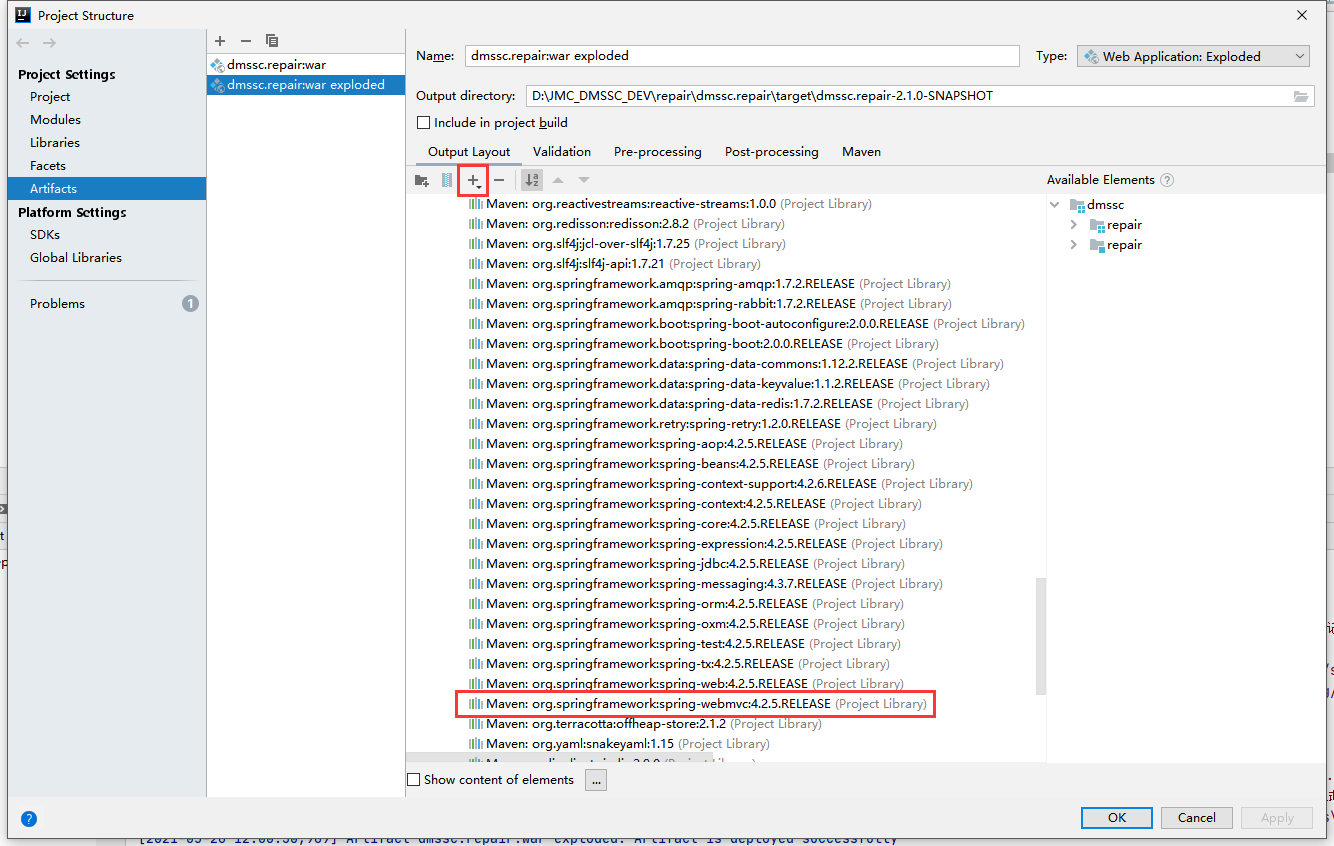This screenshot has width=1334, height=846.
Task: Switch to the Validation tab
Action: click(x=562, y=152)
